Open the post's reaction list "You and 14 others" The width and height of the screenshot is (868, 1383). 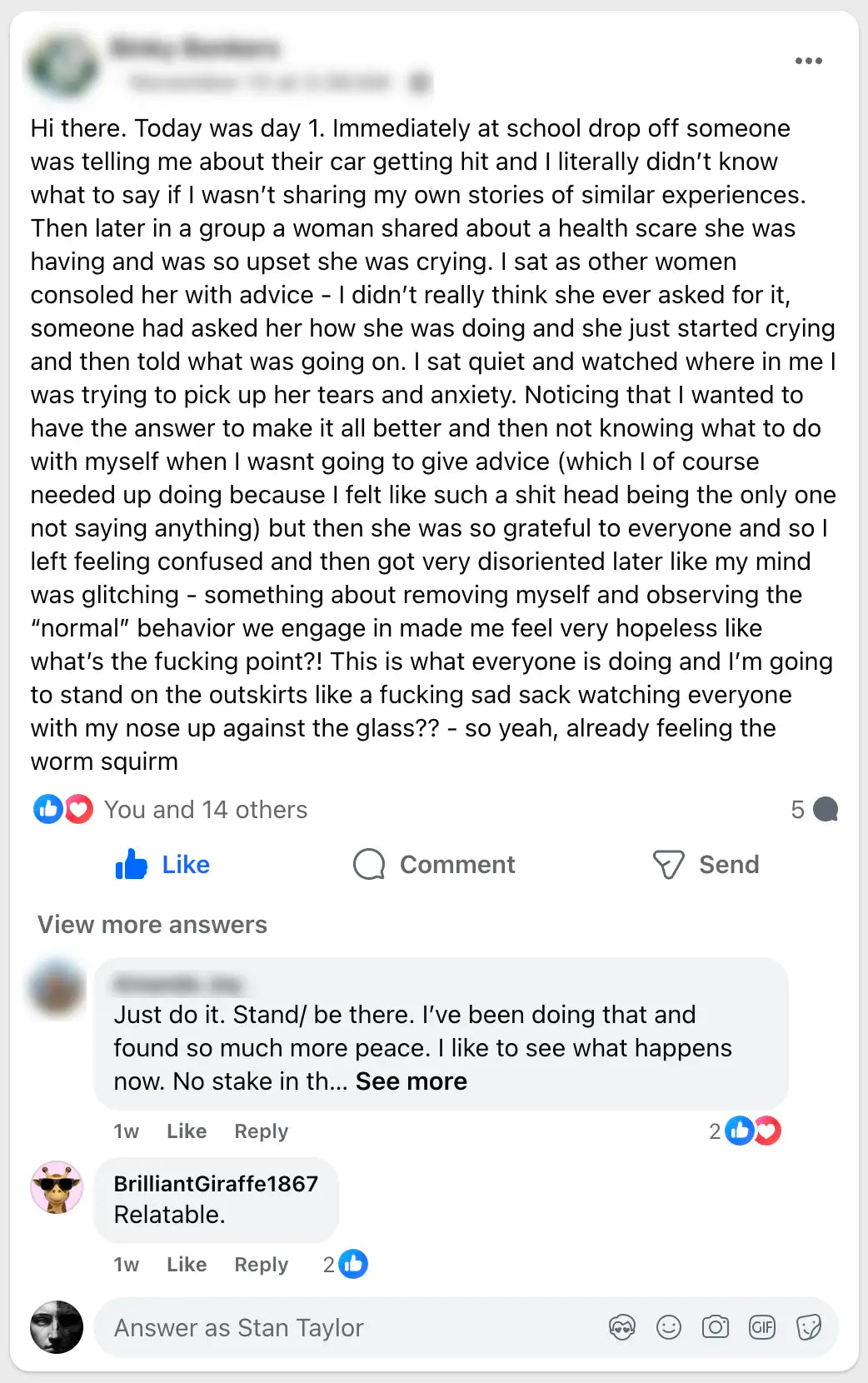point(205,810)
